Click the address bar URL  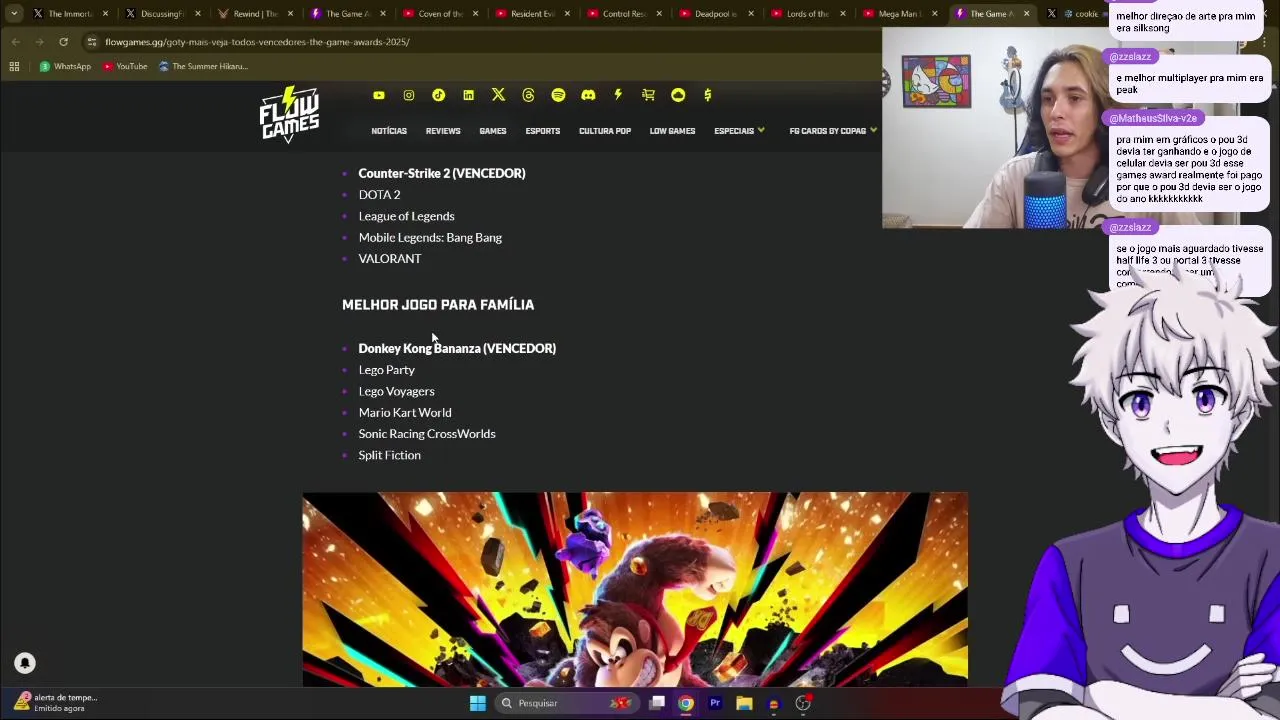[x=257, y=42]
